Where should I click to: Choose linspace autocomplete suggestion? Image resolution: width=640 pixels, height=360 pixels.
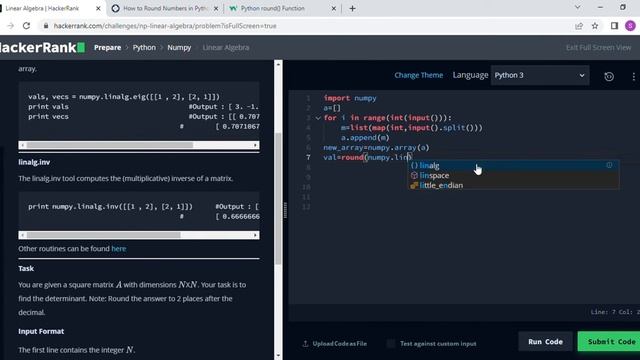tap(513, 175)
